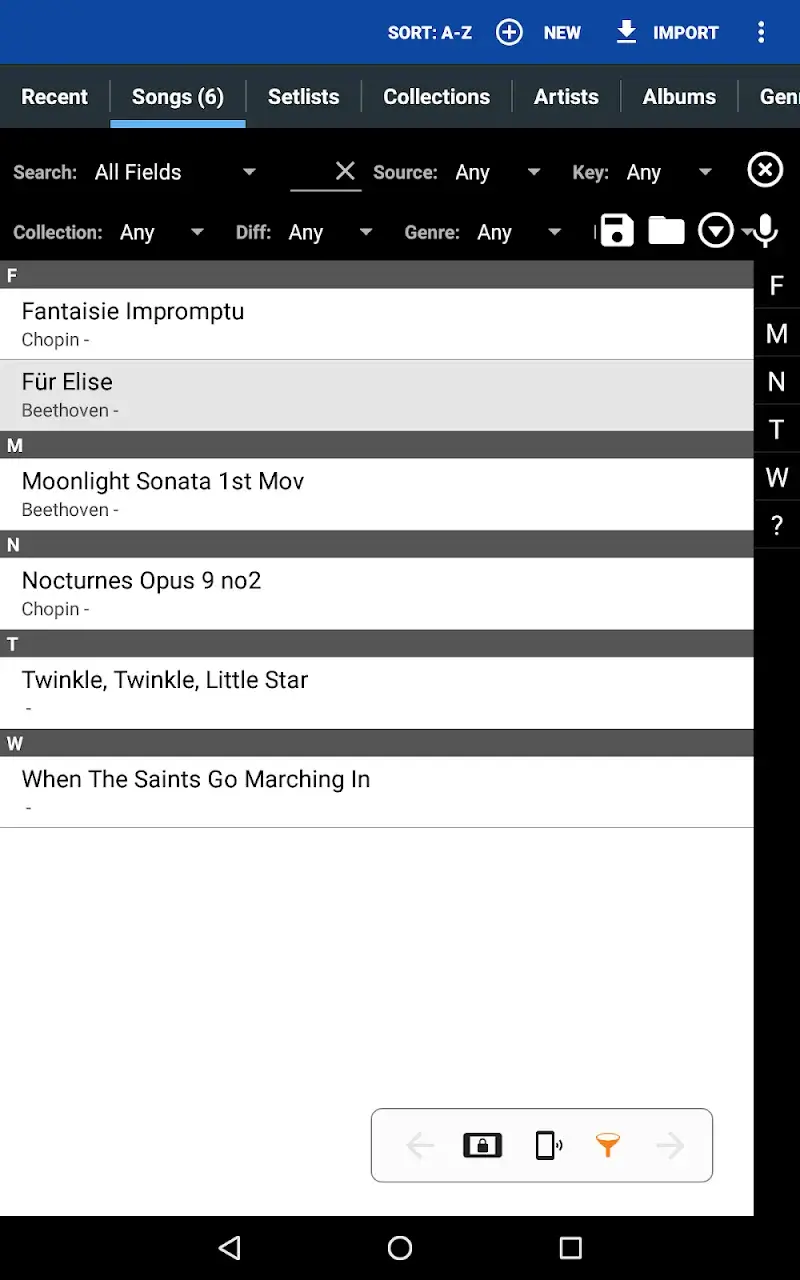The width and height of the screenshot is (800, 1280).
Task: Clear the search text with the X
Action: [345, 170]
